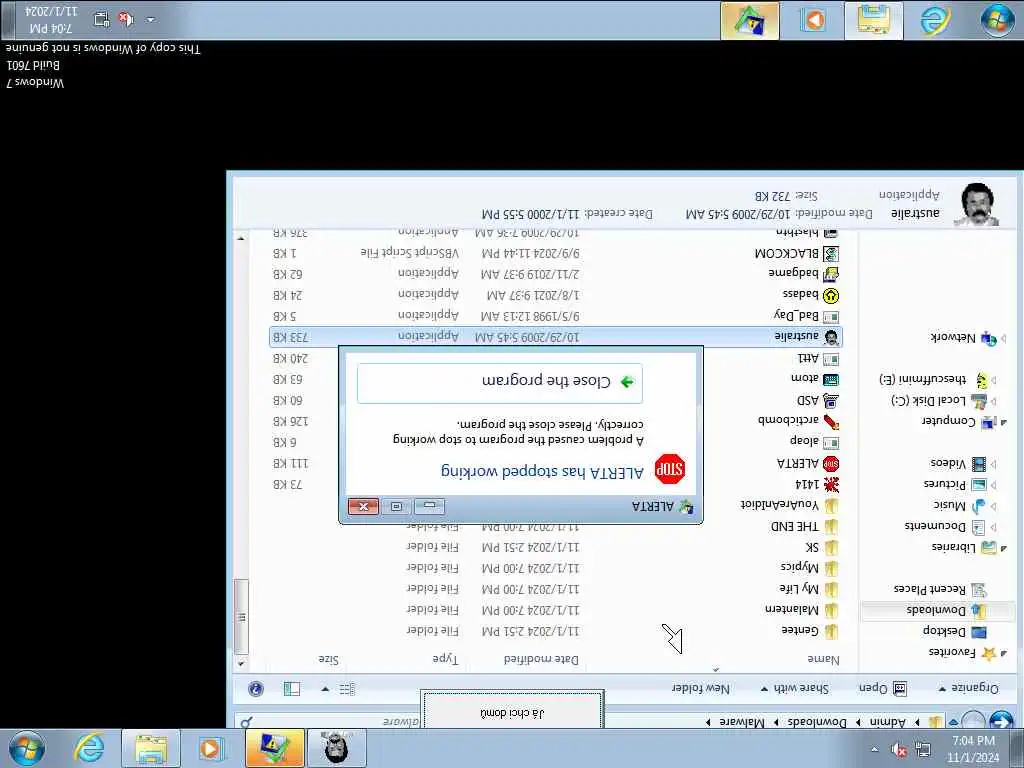The image size is (1024, 768).
Task: Toggle the preview pane icon in Explorer toolbar
Action: [x=291, y=688]
